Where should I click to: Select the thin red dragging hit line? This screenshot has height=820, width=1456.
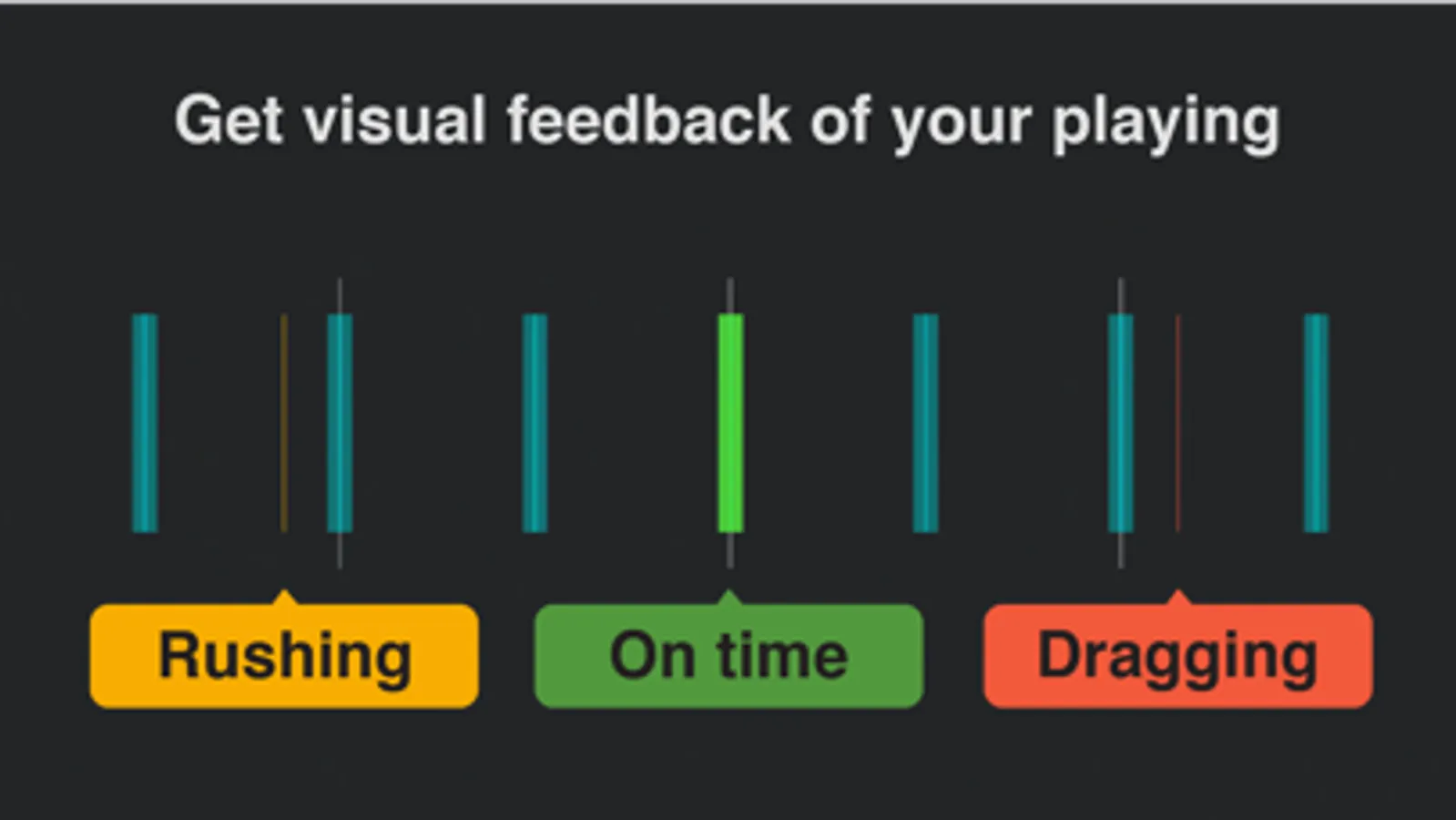(1177, 423)
